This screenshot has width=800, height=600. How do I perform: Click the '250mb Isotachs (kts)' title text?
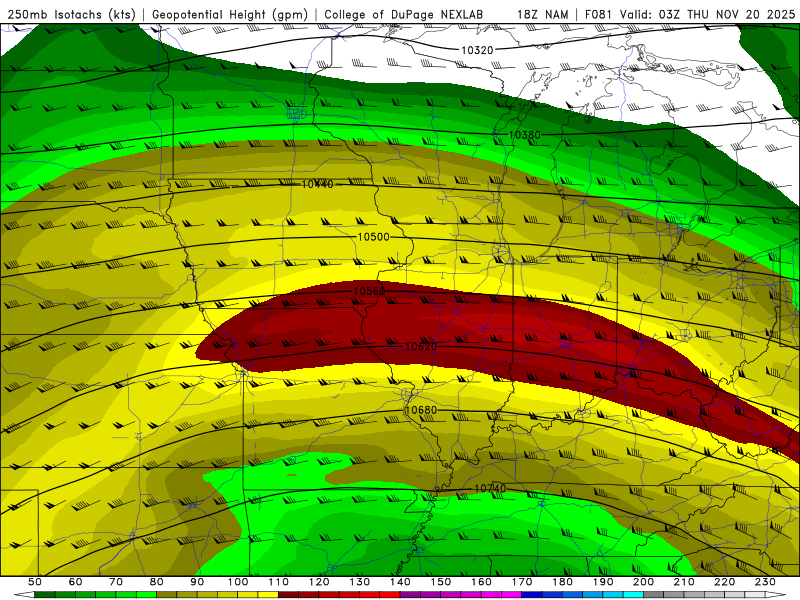tap(72, 14)
